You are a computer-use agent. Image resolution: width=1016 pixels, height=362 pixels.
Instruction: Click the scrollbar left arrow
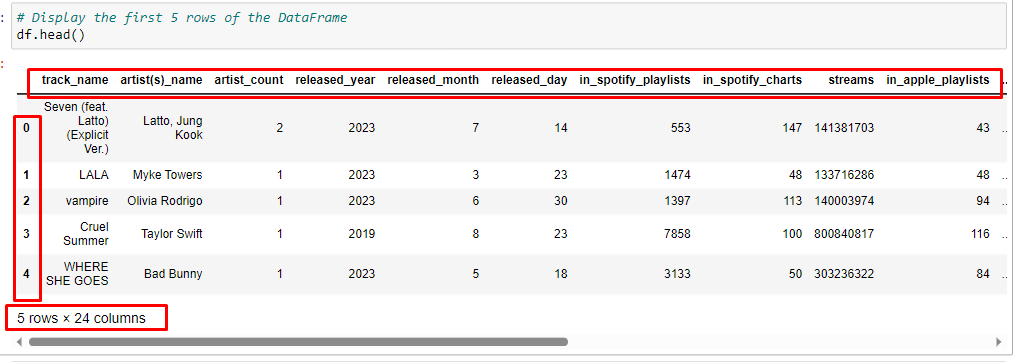pyautogui.click(x=19, y=341)
